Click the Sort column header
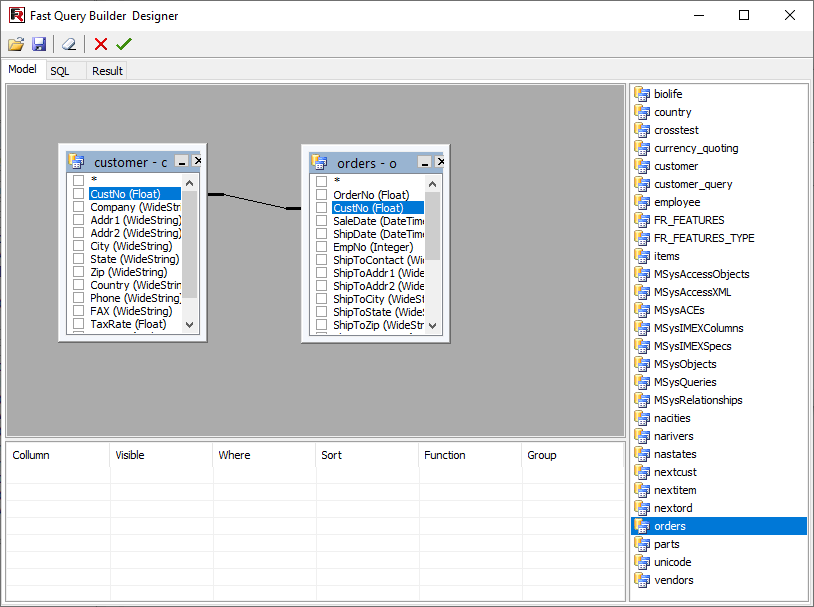The image size is (814, 607). [331, 455]
